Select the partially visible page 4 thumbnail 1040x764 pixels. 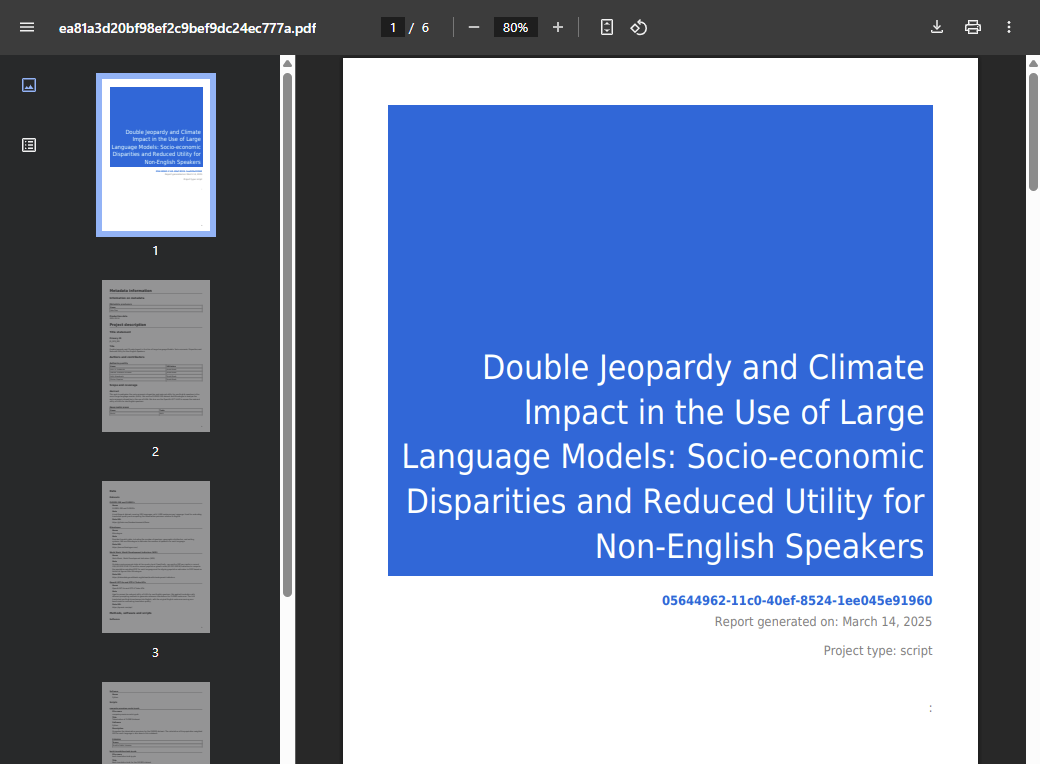[156, 722]
